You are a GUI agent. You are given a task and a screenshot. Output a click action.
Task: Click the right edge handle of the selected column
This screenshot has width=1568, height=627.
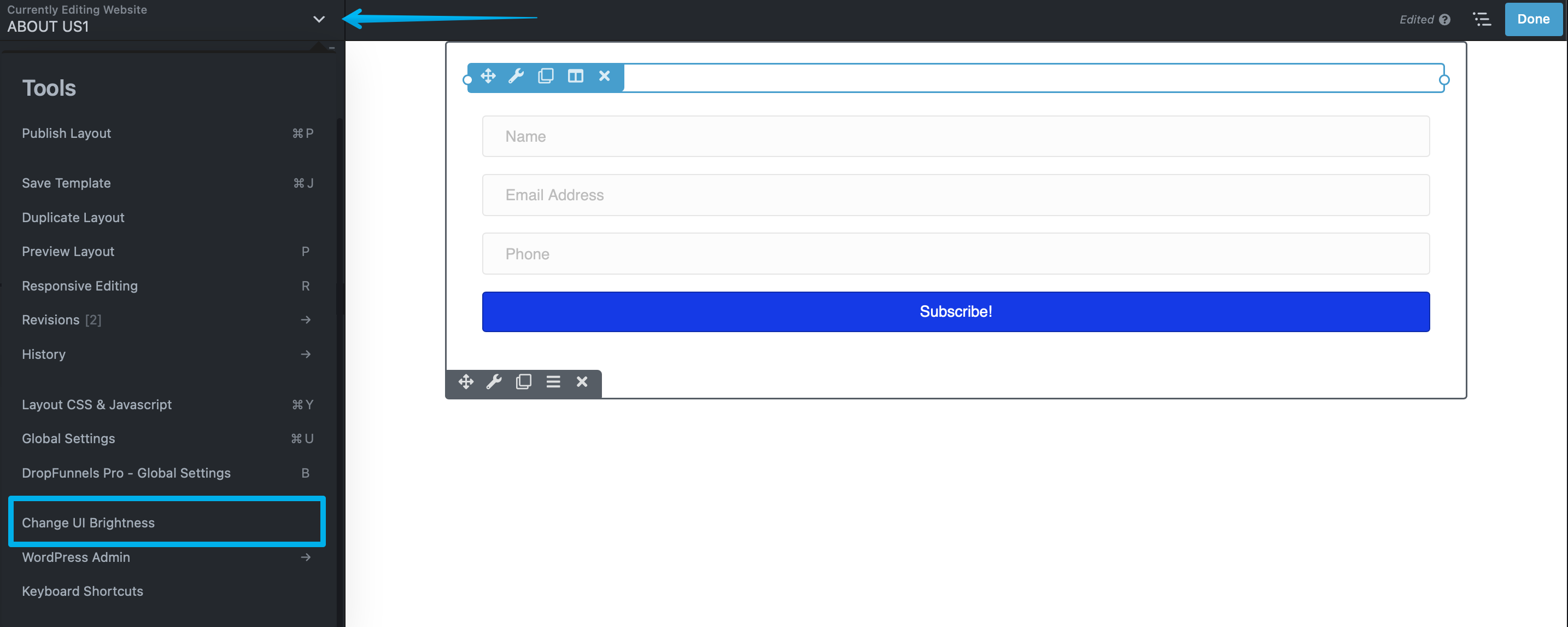1444,80
